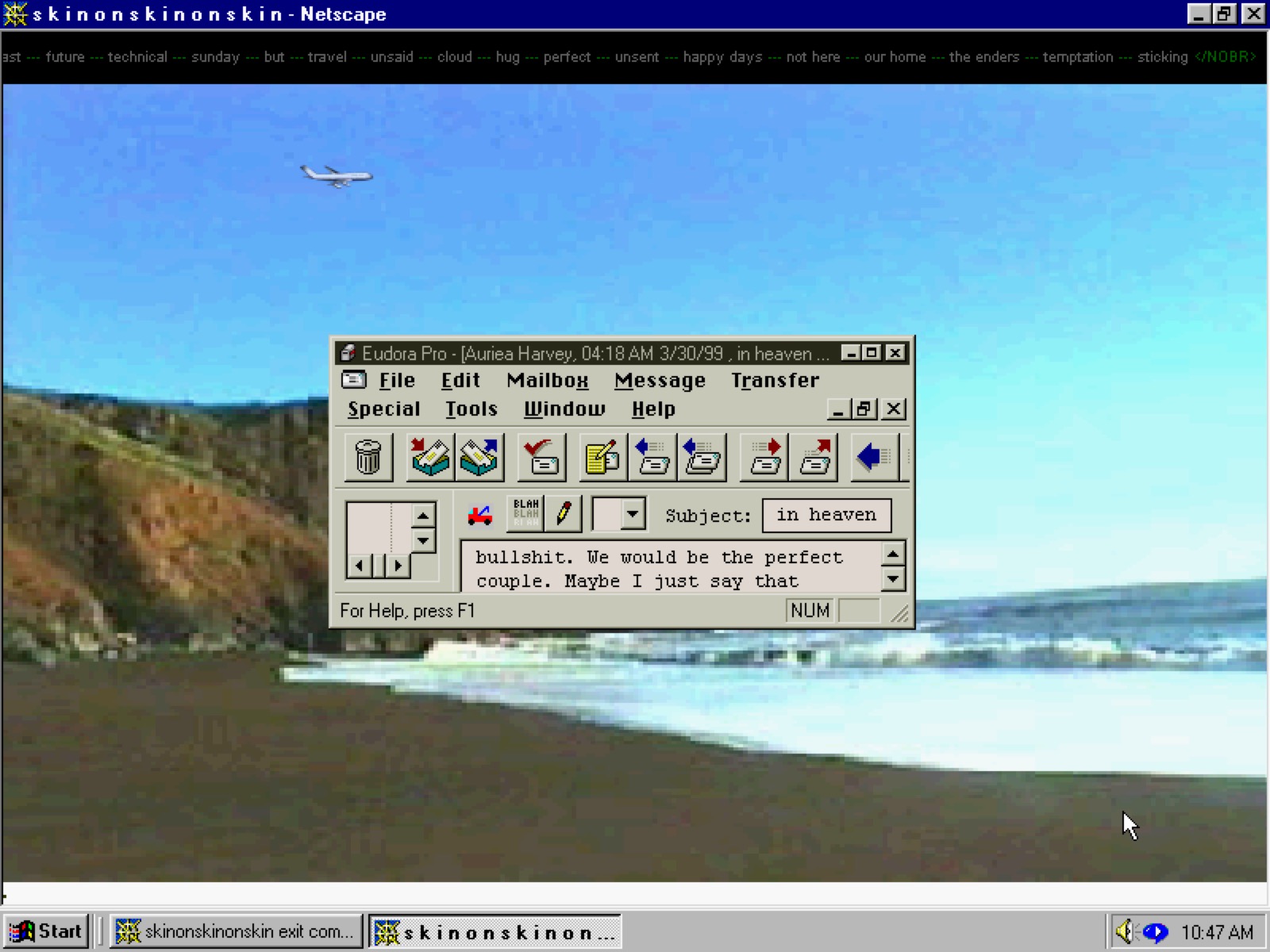Screen dimensions: 1270x952
Task: Follow the 'unsent' link in top bar
Action: (637, 57)
